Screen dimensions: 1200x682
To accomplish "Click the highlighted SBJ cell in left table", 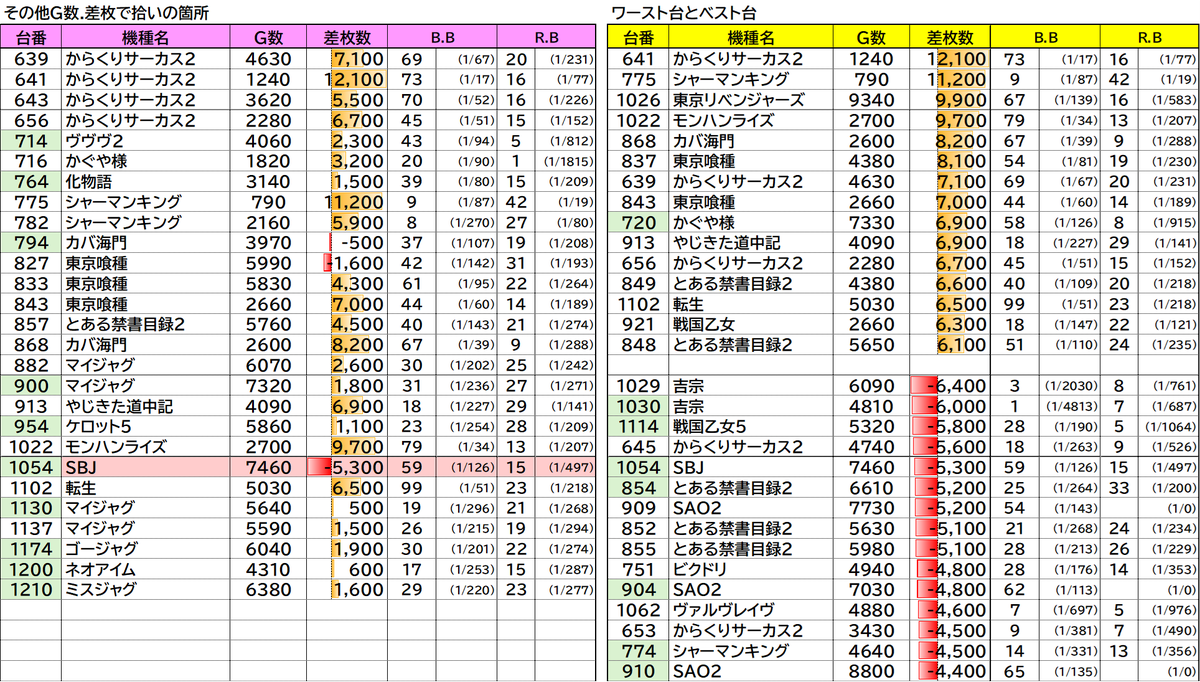I will 145,467.
